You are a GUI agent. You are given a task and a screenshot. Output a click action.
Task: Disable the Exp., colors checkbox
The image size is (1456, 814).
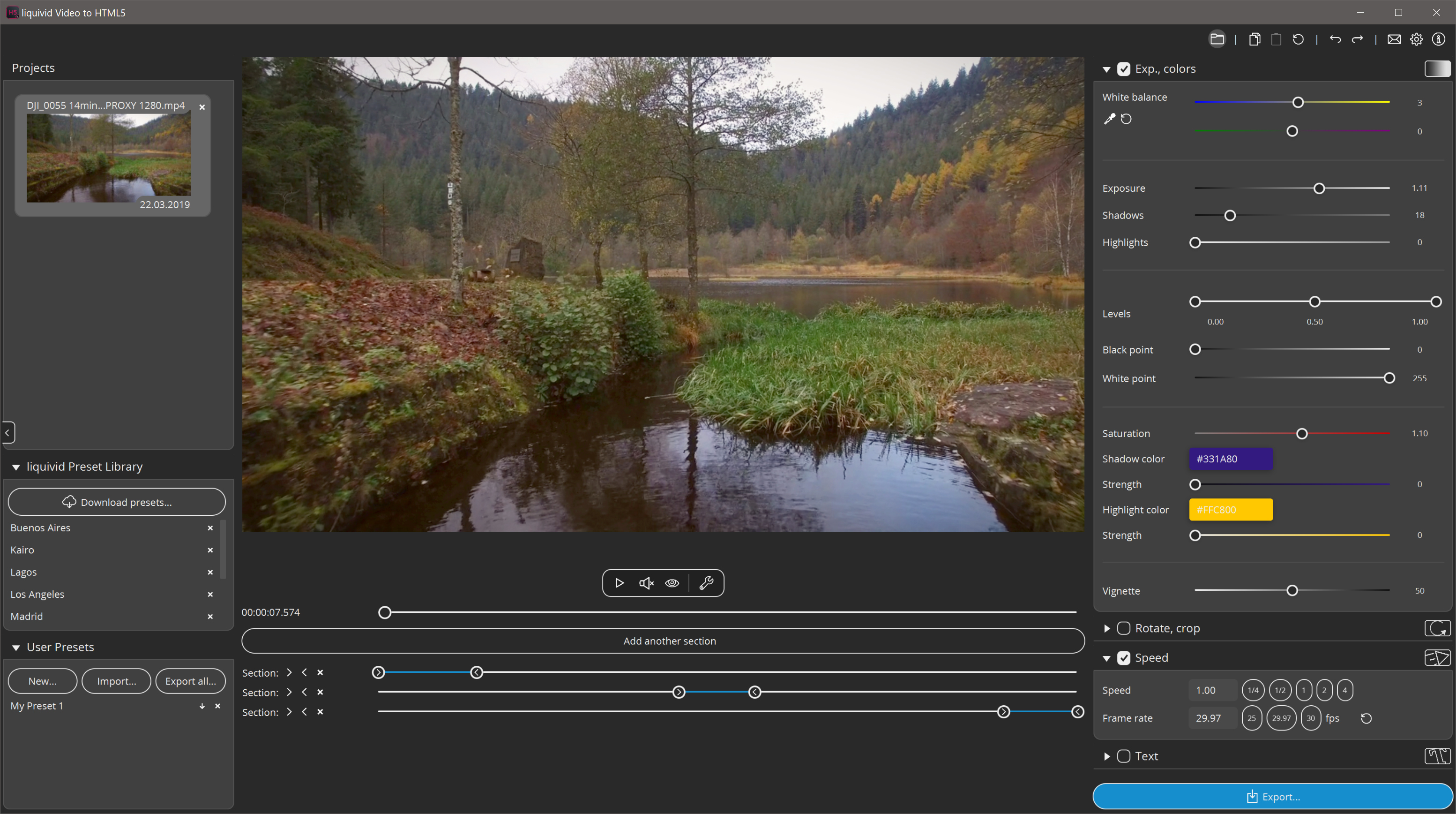pos(1125,68)
